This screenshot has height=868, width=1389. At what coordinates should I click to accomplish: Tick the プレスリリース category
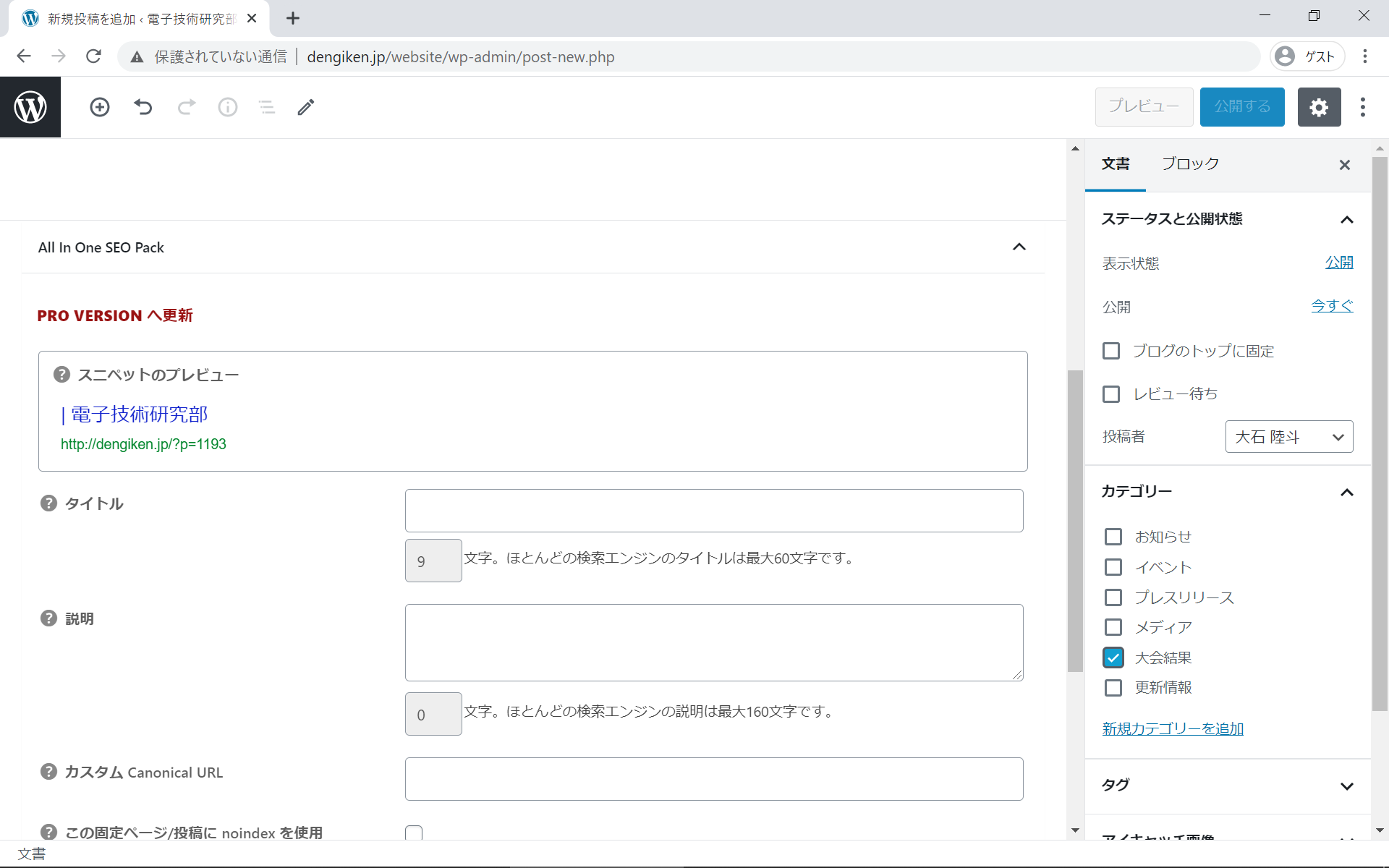tap(1113, 597)
